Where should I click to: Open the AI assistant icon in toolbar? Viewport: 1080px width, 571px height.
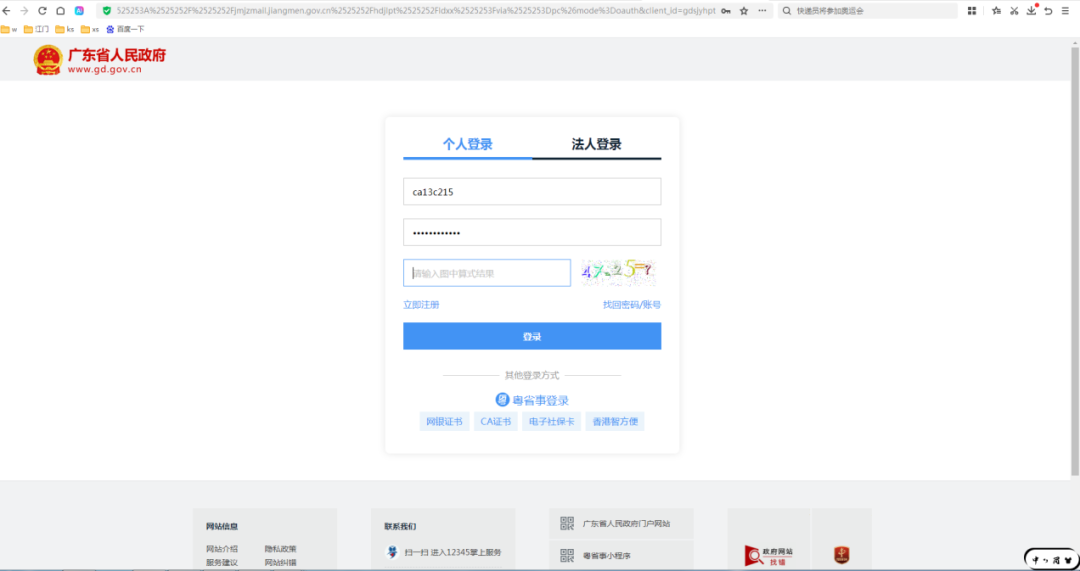pyautogui.click(x=79, y=10)
